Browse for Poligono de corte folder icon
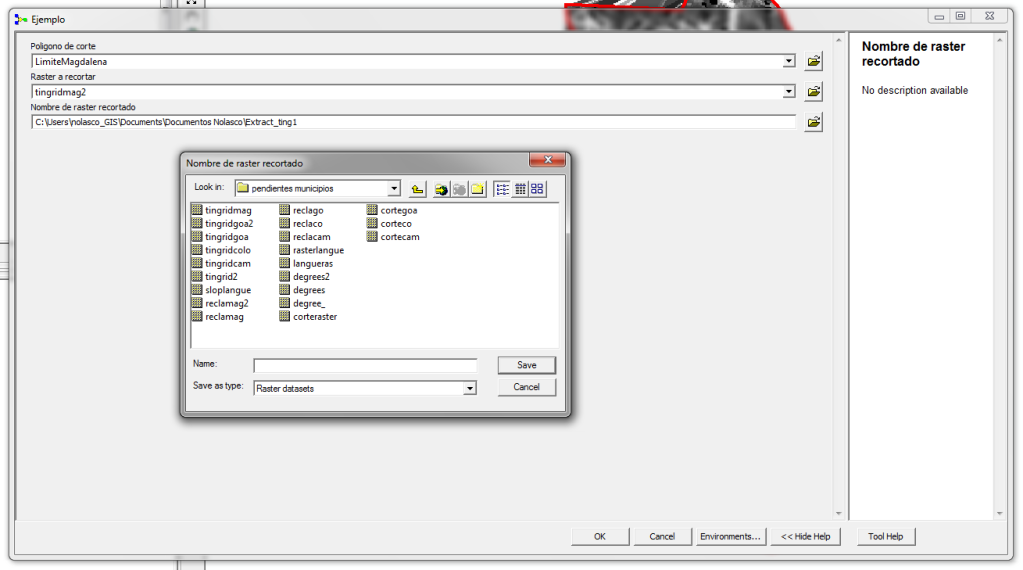This screenshot has width=1023, height=570. 814,61
